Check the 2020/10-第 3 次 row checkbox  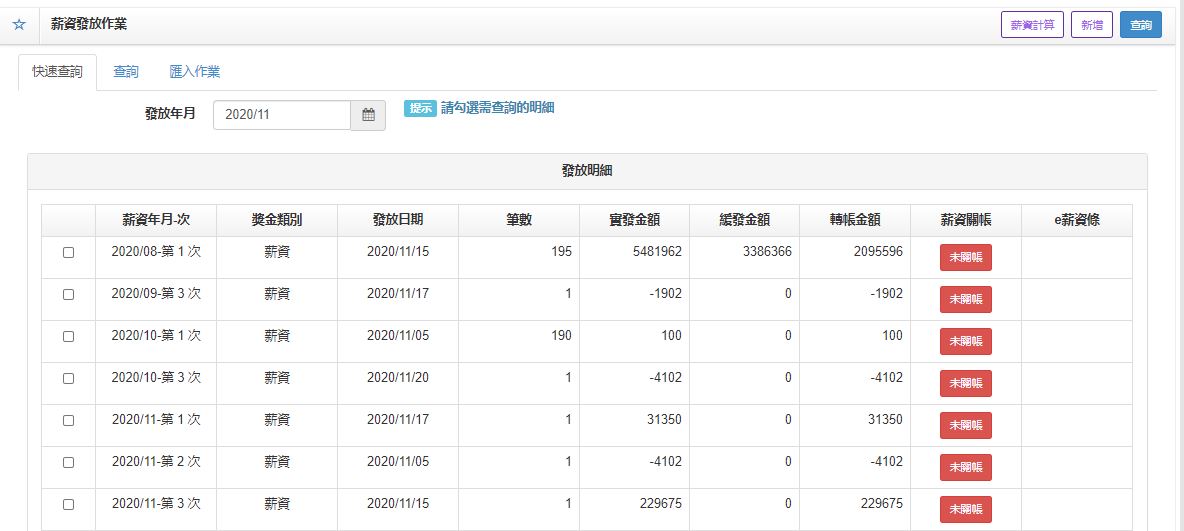[68, 378]
